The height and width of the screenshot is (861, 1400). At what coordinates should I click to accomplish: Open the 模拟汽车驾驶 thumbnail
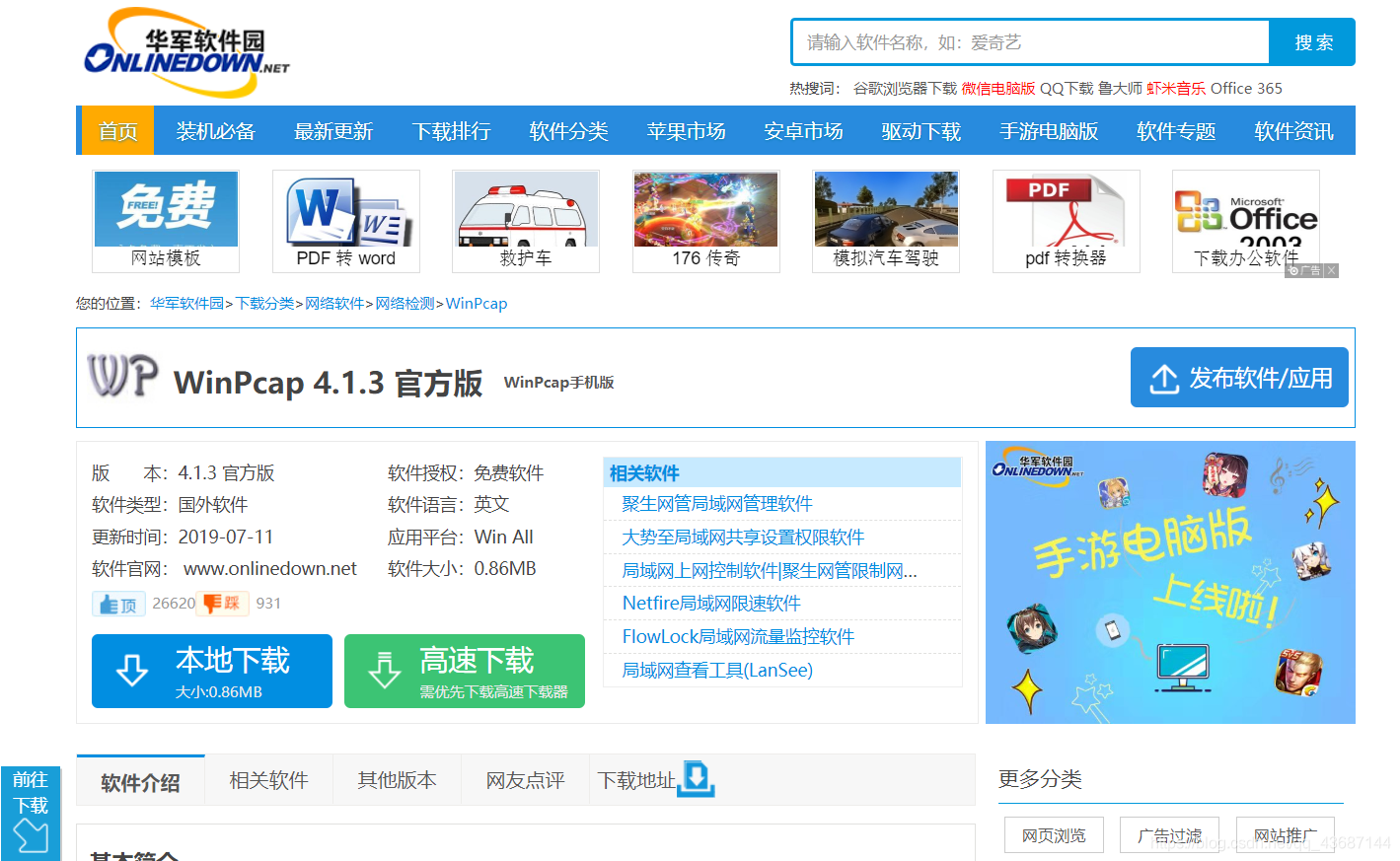click(886, 221)
